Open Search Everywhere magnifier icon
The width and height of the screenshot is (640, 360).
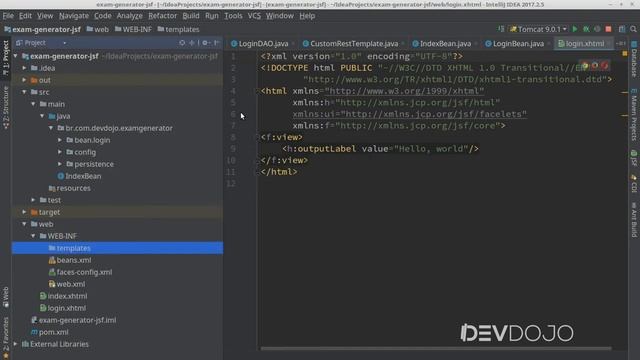pyautogui.click(x=633, y=29)
